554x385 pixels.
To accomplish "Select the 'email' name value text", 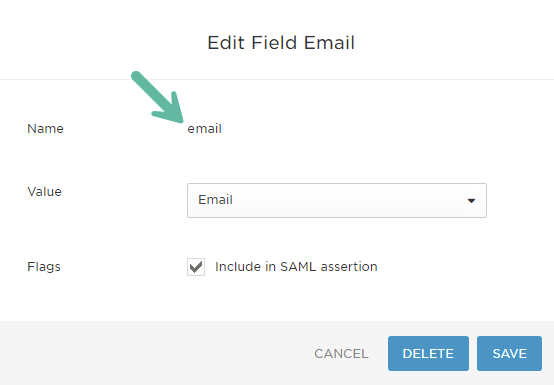I will pos(204,129).
